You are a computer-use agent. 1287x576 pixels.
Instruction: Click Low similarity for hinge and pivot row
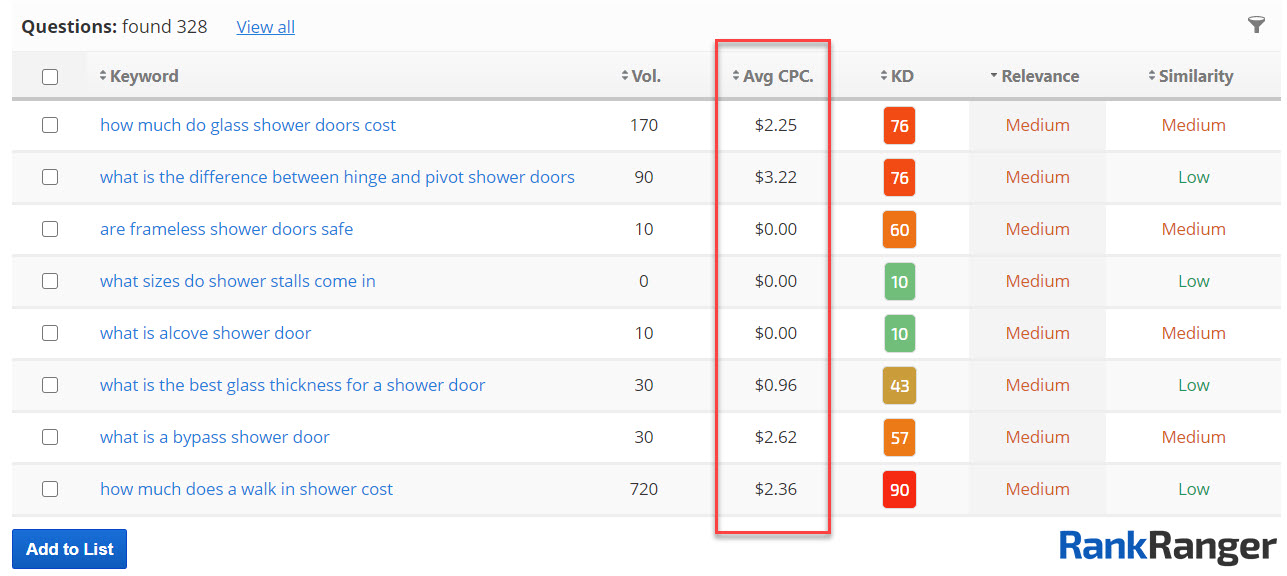coord(1193,177)
